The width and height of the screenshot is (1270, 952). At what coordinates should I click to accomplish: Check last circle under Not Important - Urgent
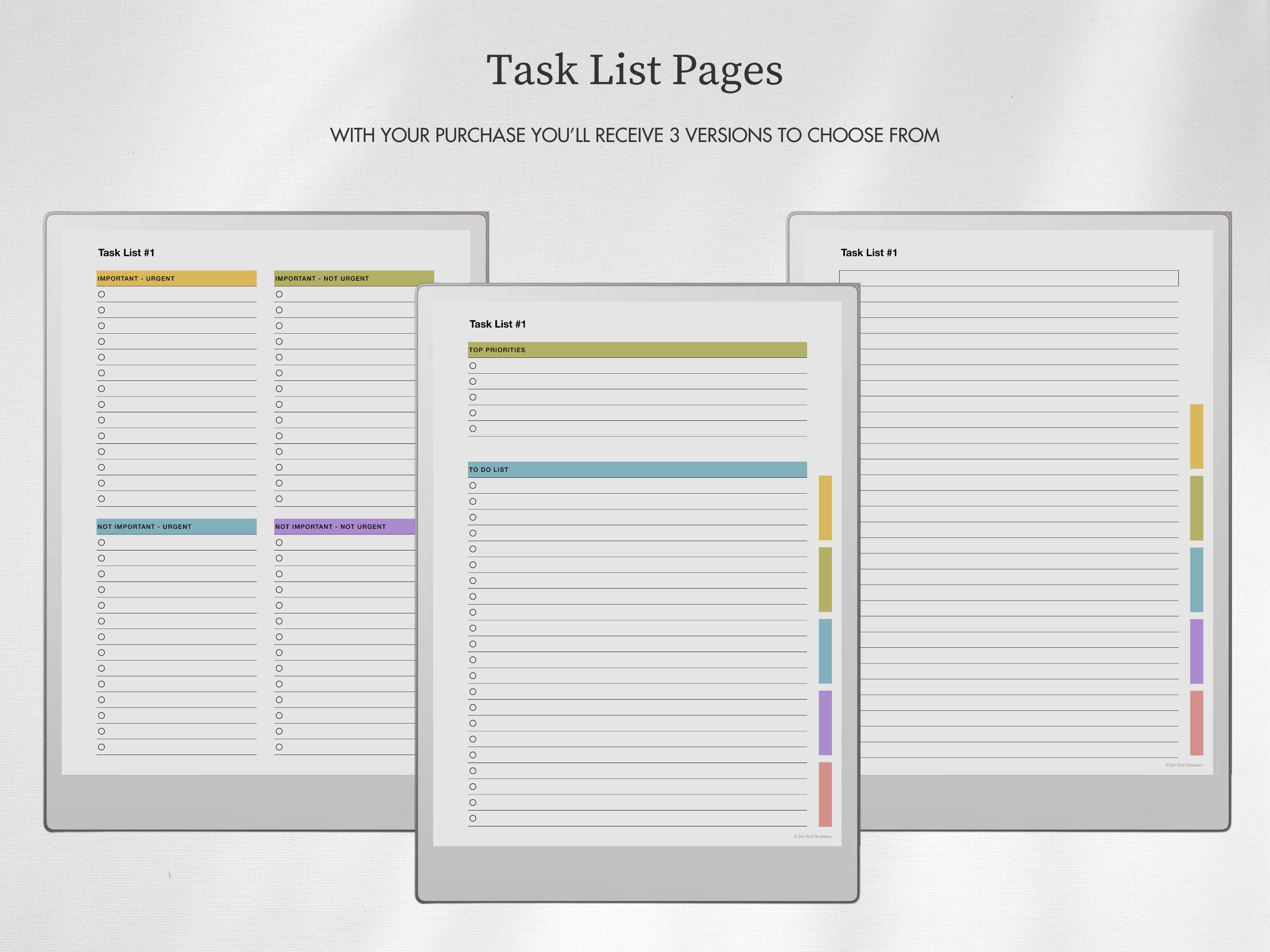(102, 747)
